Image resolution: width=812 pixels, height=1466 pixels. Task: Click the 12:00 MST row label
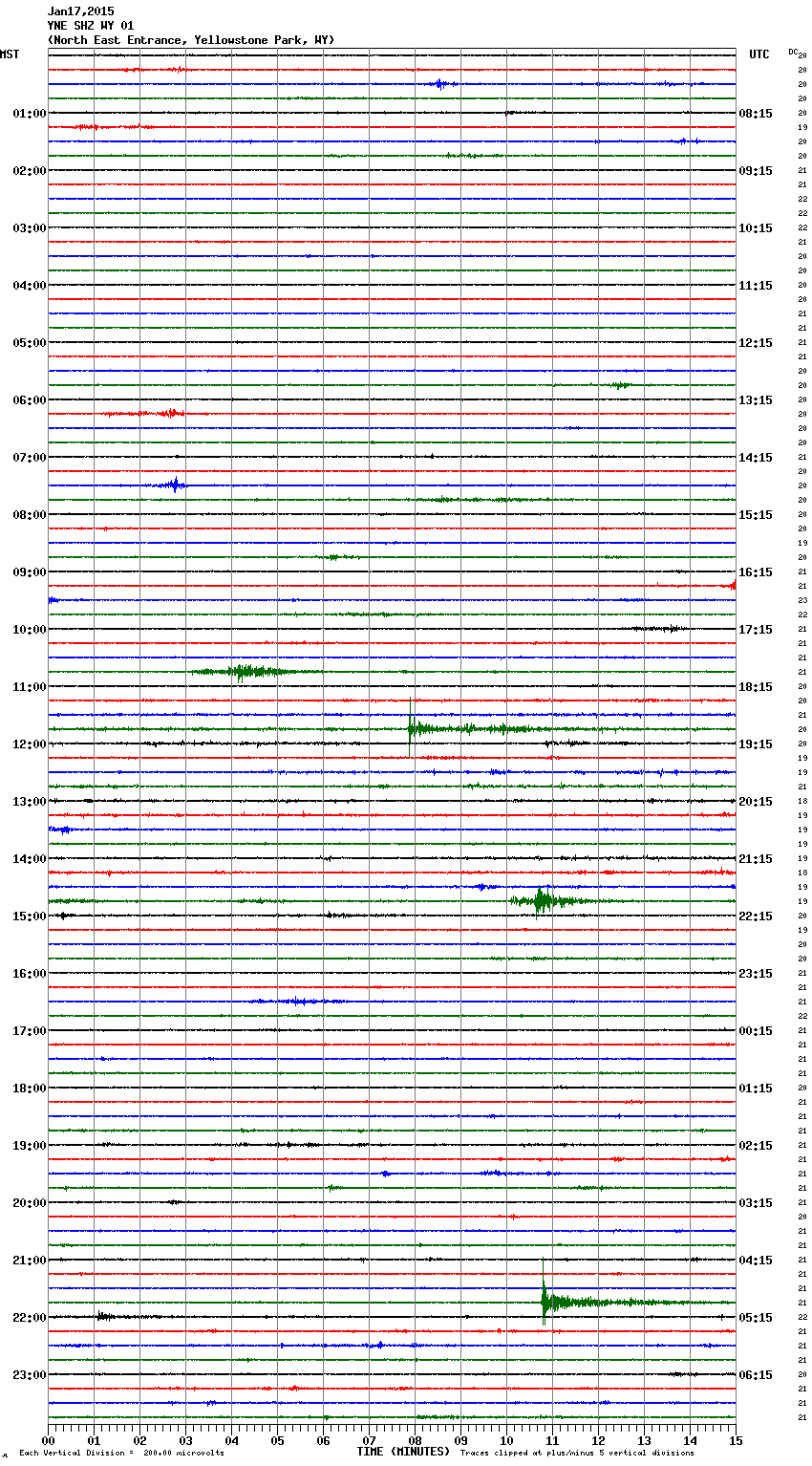(x=29, y=744)
